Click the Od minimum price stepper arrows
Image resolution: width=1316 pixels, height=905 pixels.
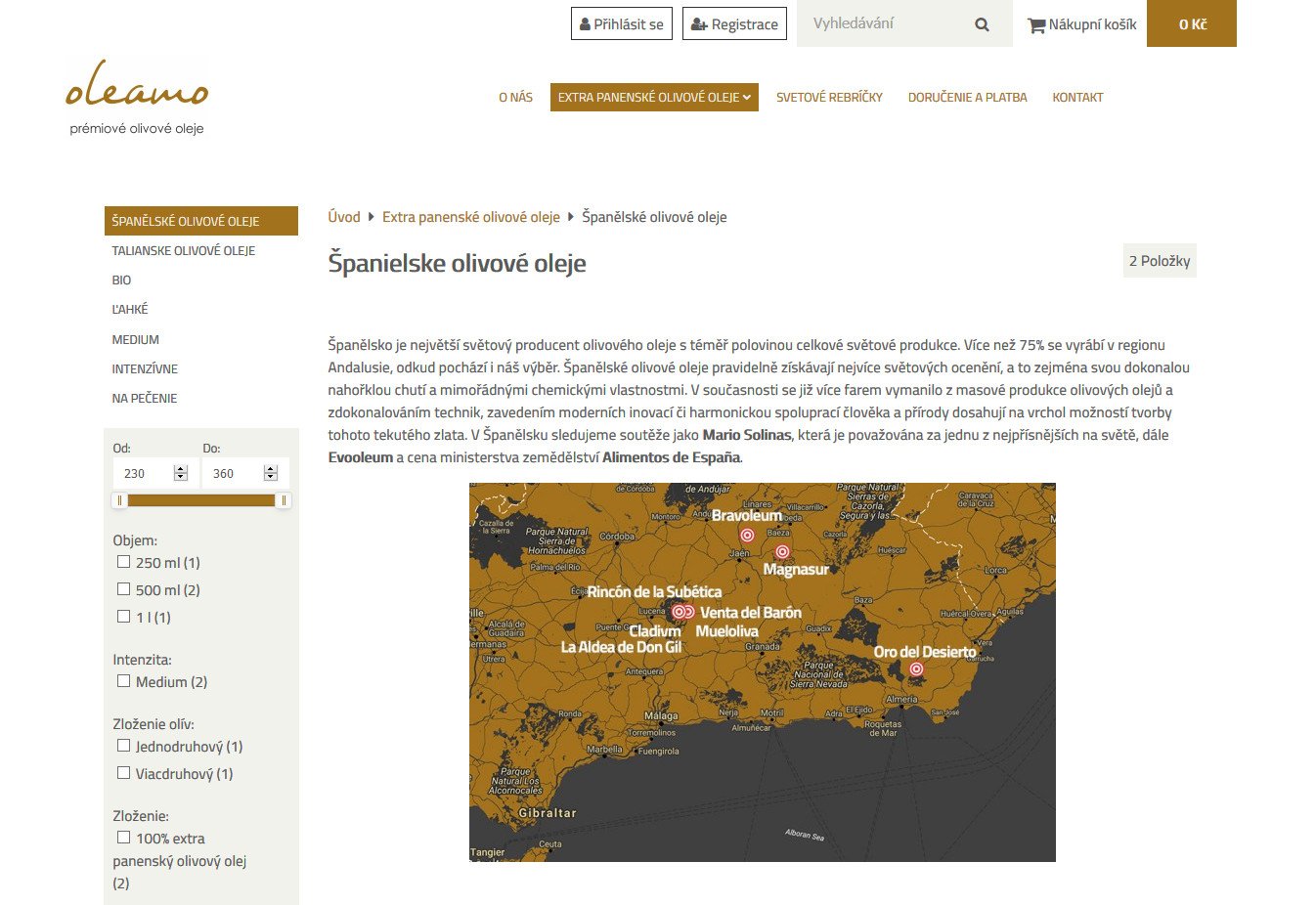[x=180, y=473]
